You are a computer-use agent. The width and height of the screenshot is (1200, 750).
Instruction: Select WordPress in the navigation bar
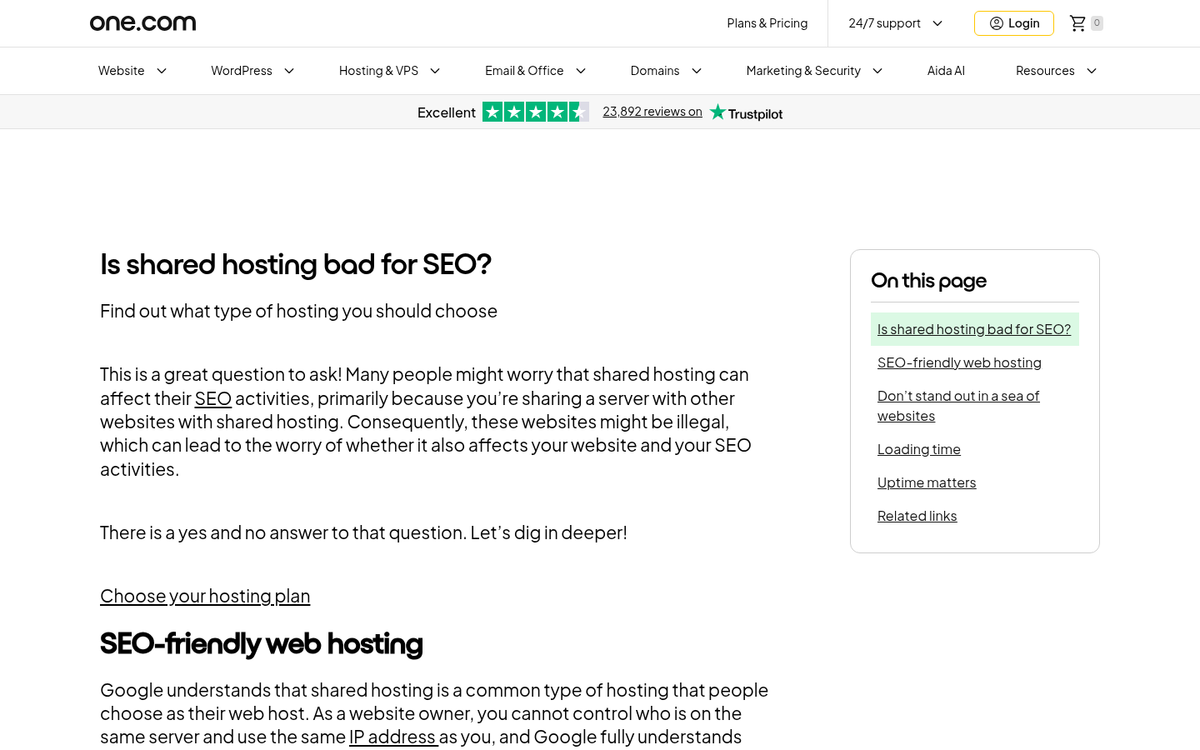(241, 70)
